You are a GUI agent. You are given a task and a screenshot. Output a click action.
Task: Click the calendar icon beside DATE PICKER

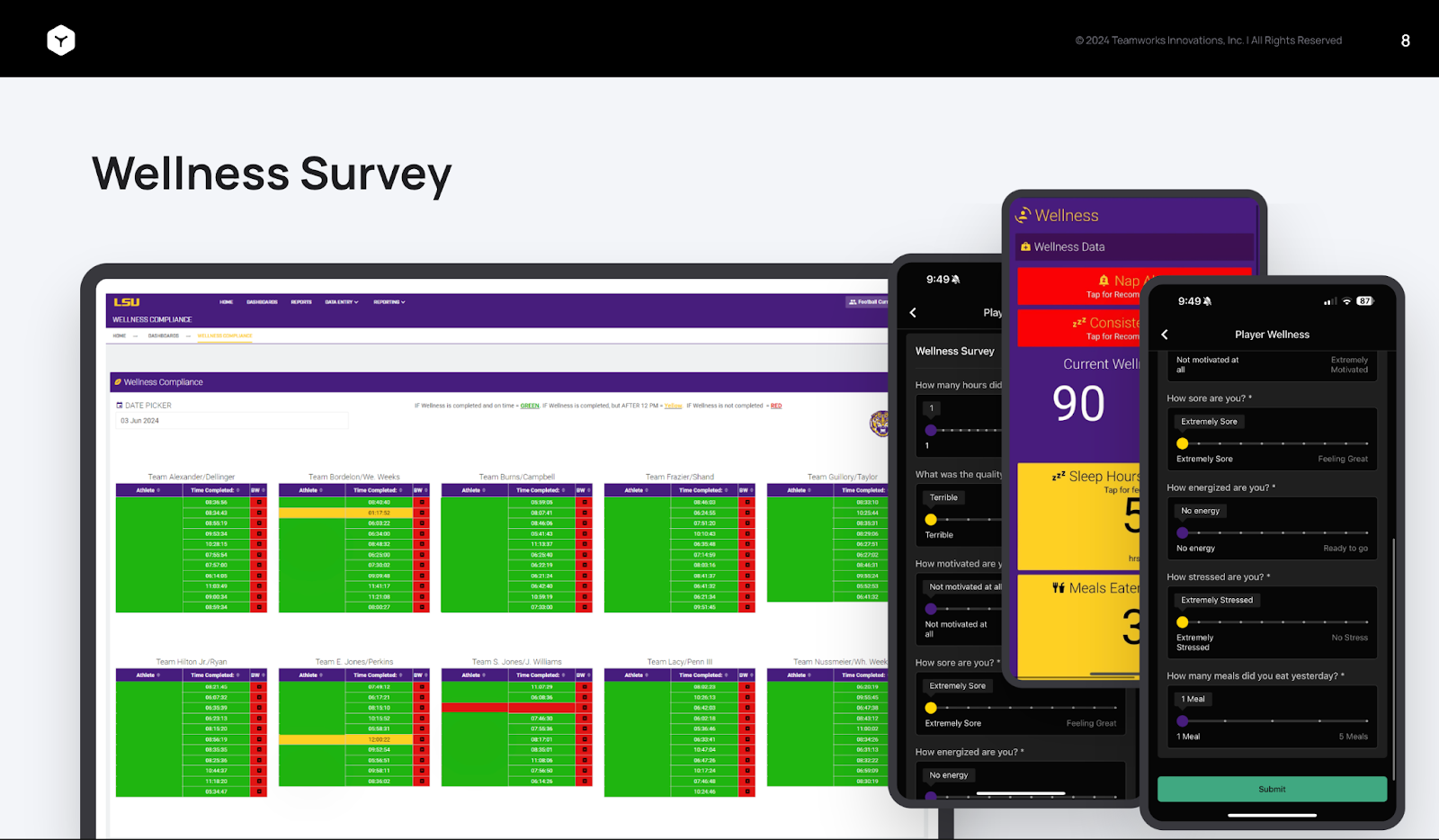pos(120,406)
